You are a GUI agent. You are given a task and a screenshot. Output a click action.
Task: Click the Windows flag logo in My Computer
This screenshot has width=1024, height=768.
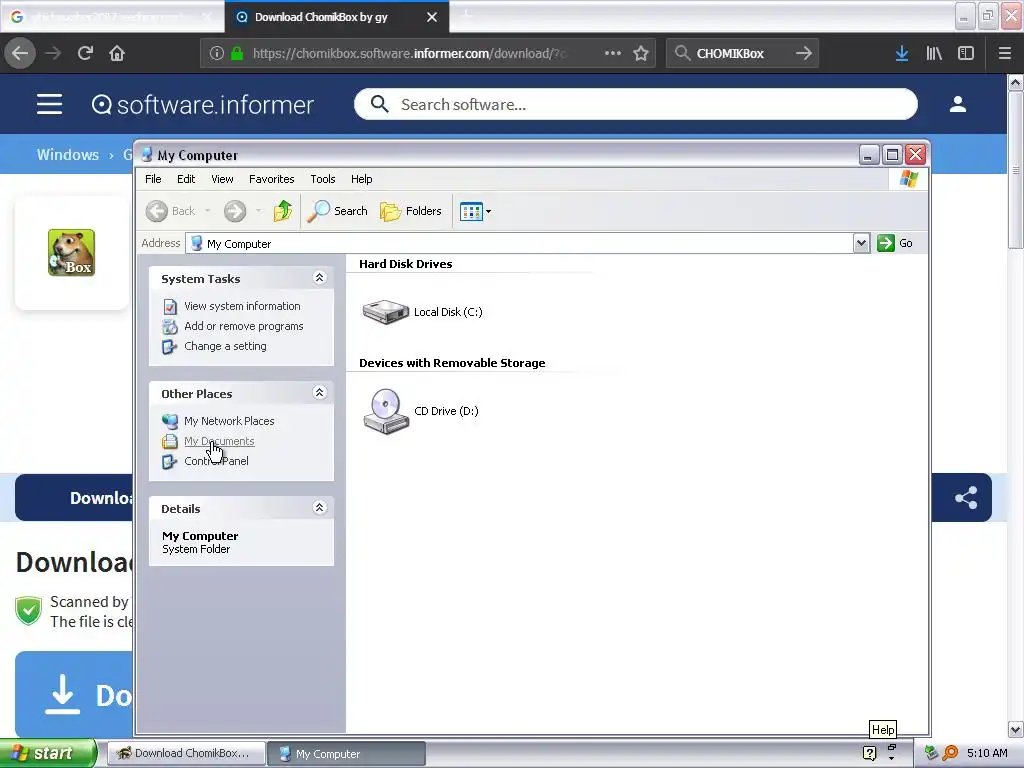tap(908, 179)
